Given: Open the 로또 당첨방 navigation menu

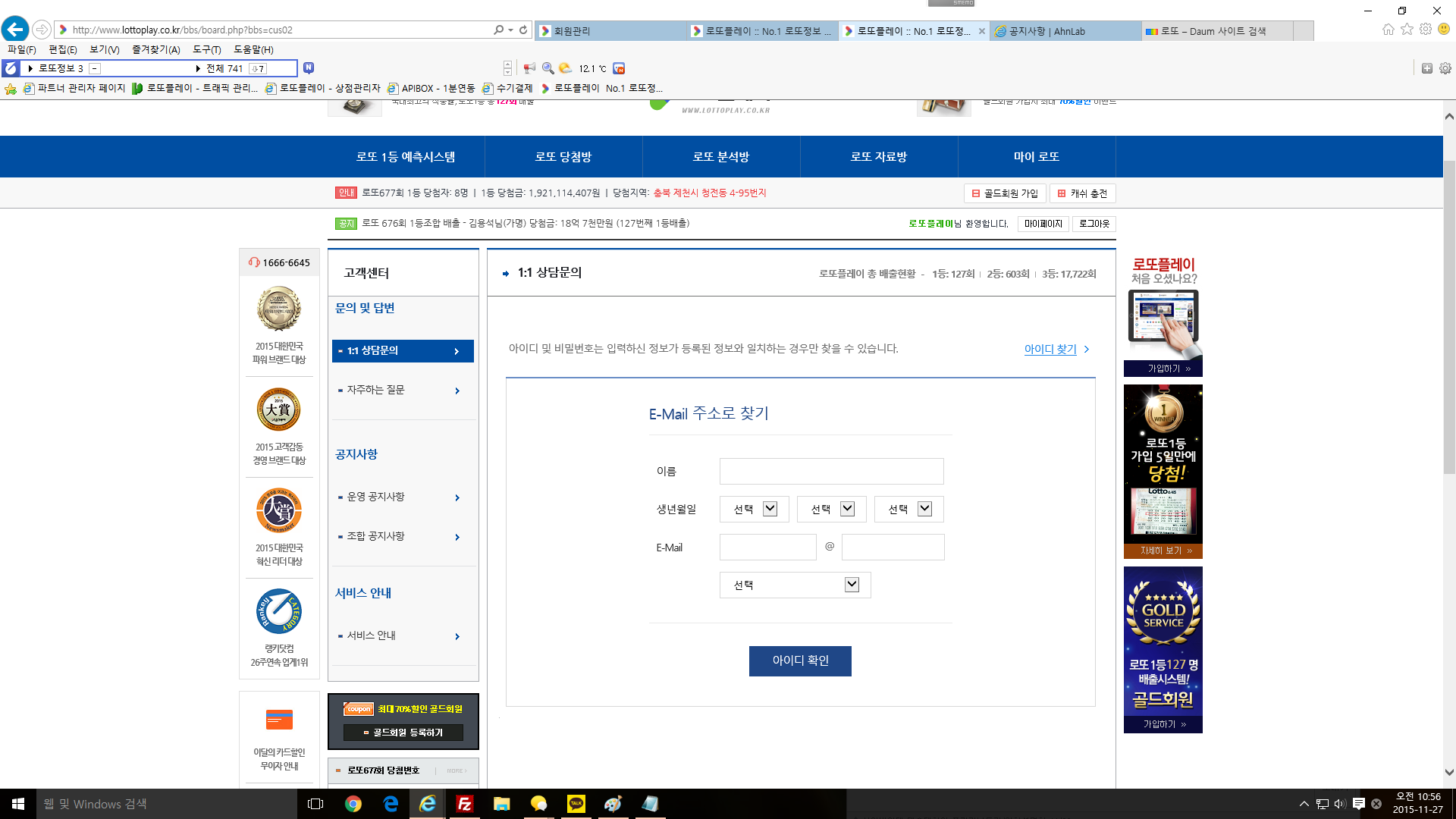Looking at the screenshot, I should coord(563,157).
